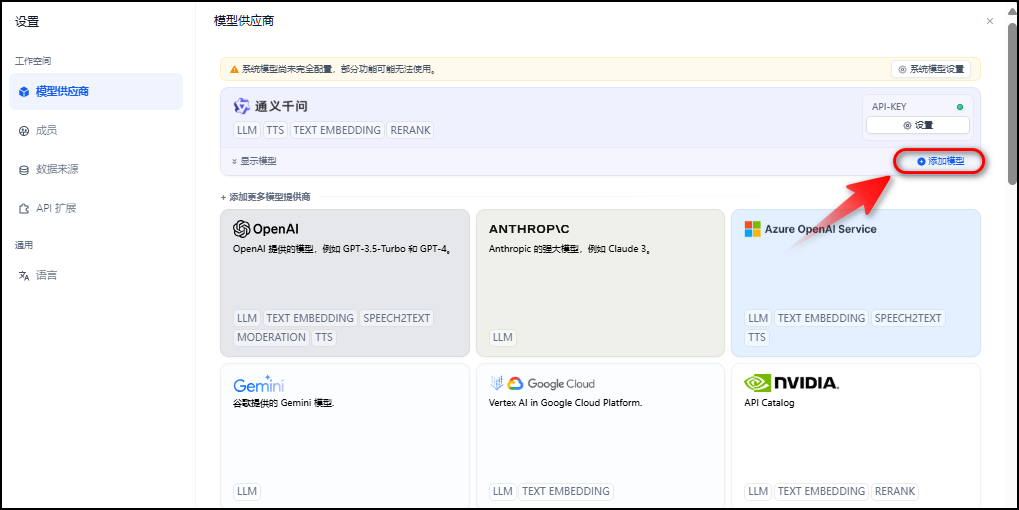Select the Anthropic provider card
This screenshot has width=1019, height=510.
click(600, 283)
